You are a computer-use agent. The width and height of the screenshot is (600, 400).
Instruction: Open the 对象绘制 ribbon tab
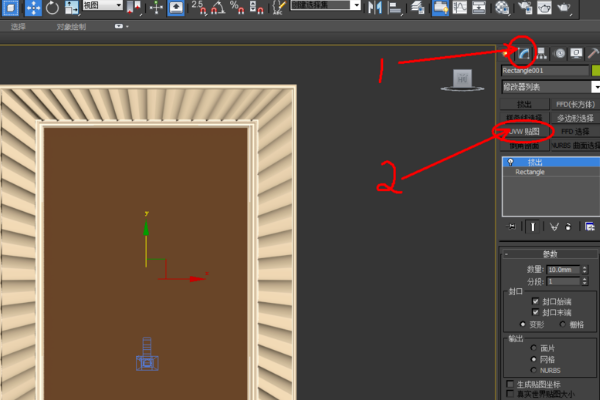pos(71,27)
